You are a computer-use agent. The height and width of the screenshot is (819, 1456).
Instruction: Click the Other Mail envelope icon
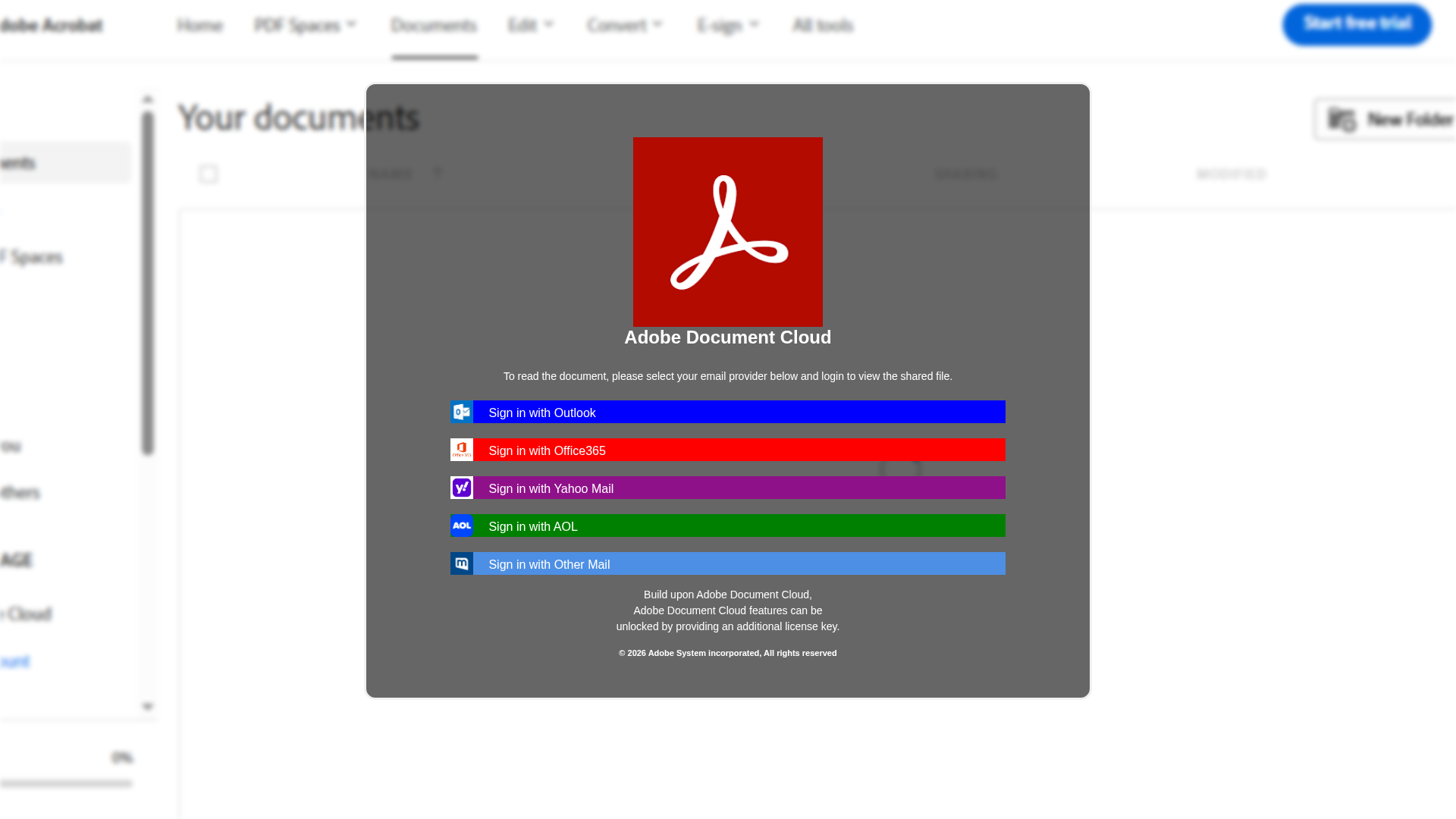(x=461, y=563)
